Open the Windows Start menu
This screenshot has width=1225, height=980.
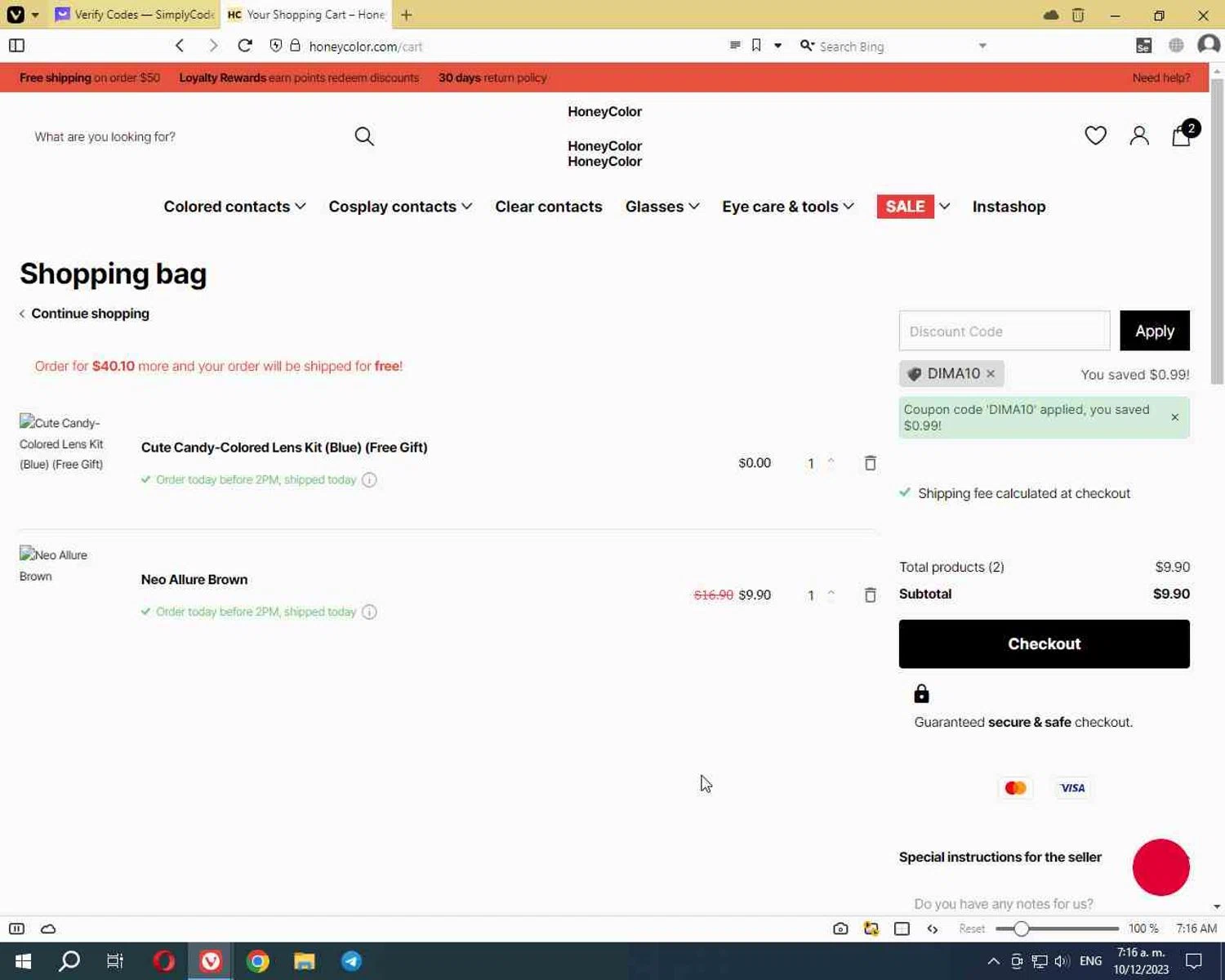click(x=23, y=961)
